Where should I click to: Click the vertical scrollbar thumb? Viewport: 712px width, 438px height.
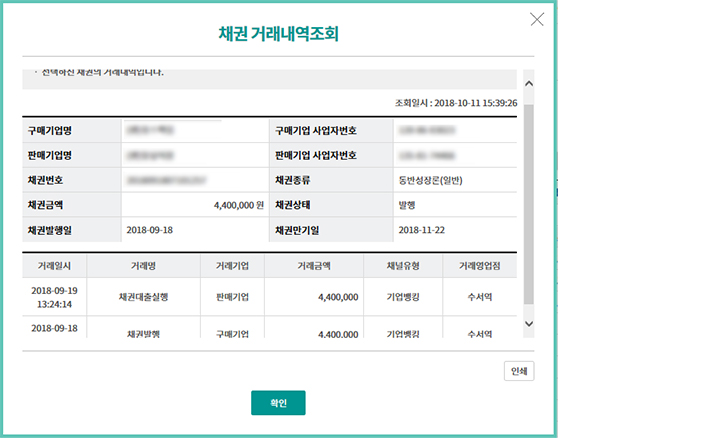(528, 200)
